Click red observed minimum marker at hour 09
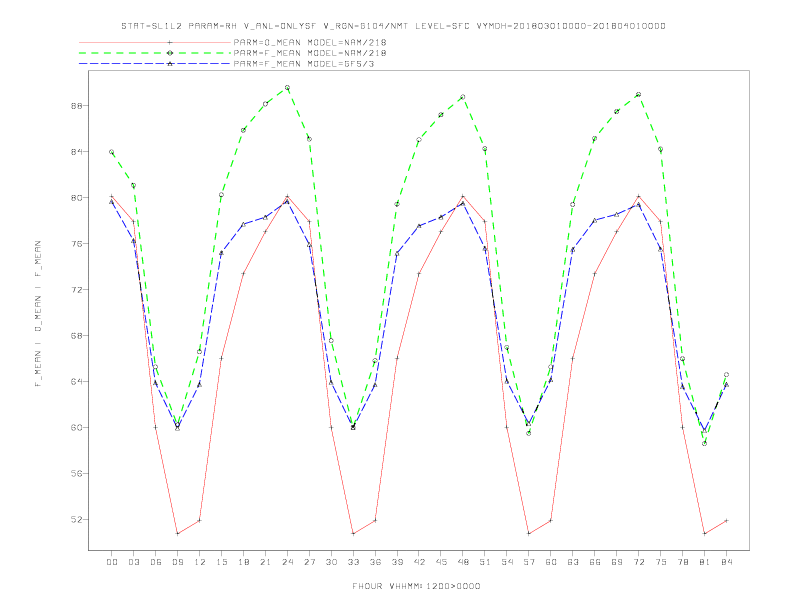The width and height of the screenshot is (792, 612). click(x=177, y=533)
